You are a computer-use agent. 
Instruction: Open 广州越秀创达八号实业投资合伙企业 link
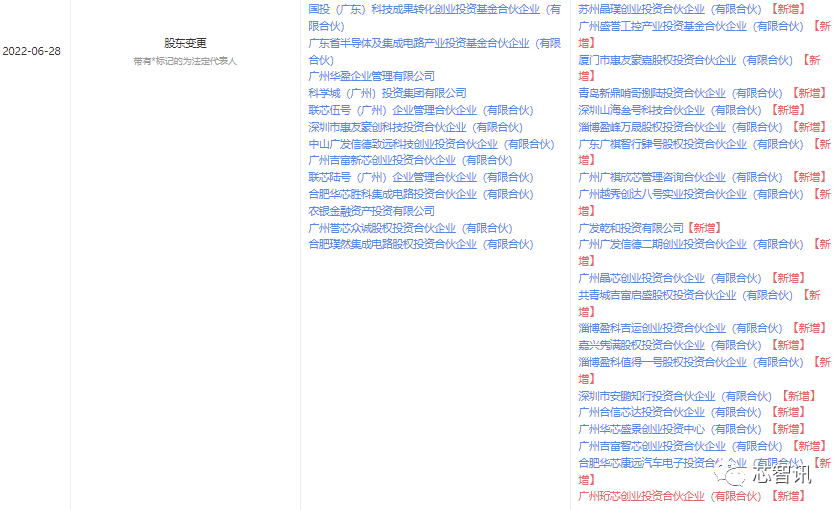690,195
